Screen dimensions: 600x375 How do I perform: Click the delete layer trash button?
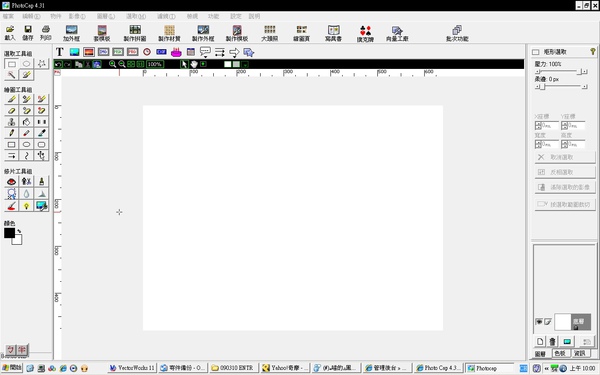[x=552, y=341]
